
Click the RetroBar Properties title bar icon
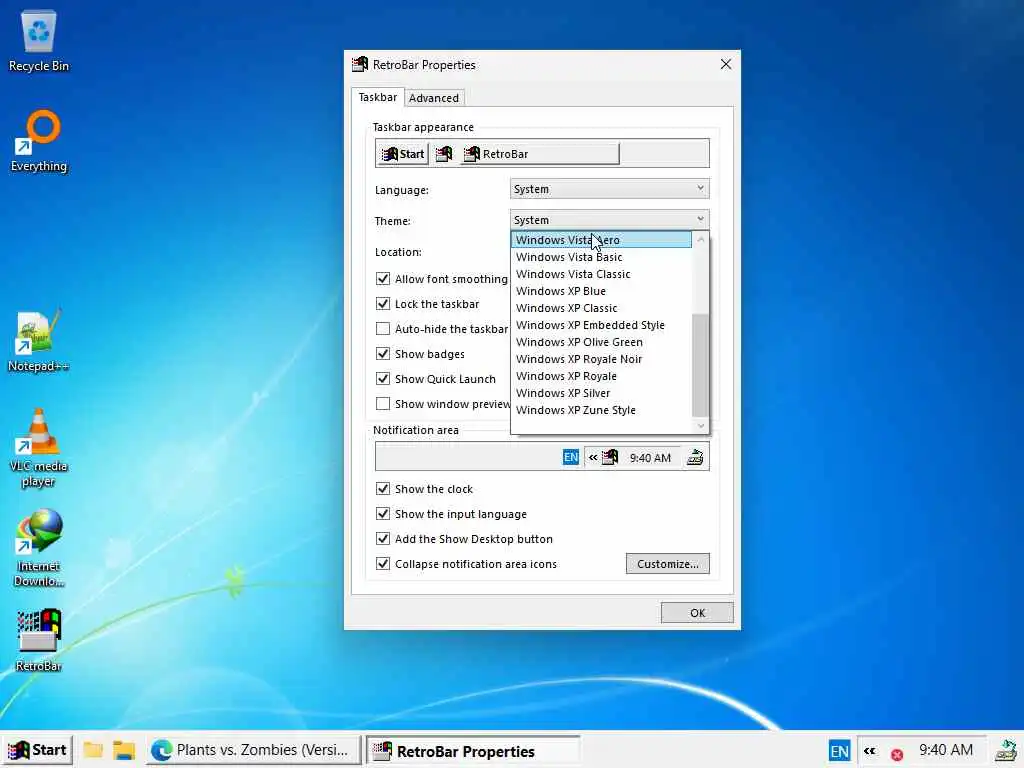pos(360,64)
